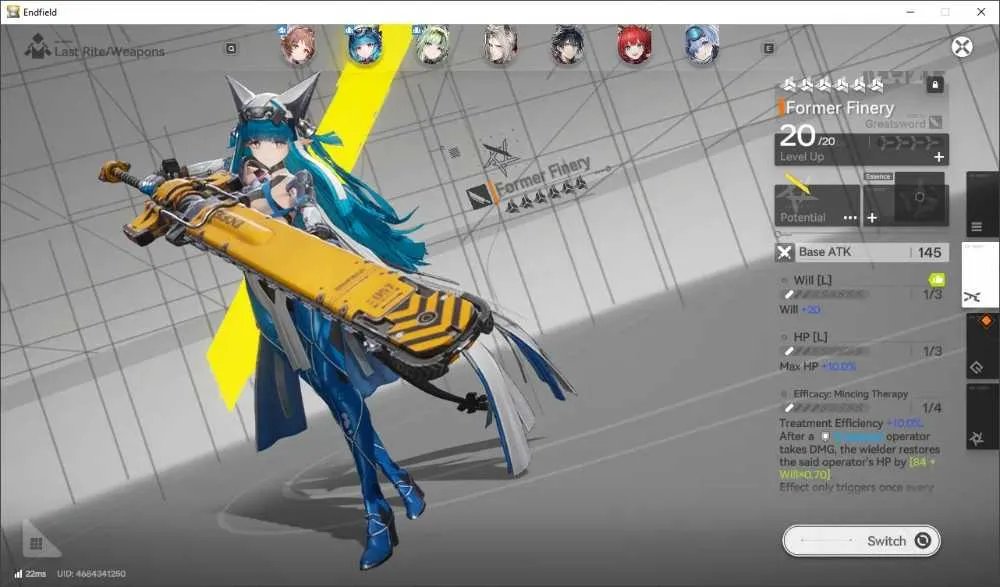Select the red-haired operator portrait

pyautogui.click(x=635, y=45)
